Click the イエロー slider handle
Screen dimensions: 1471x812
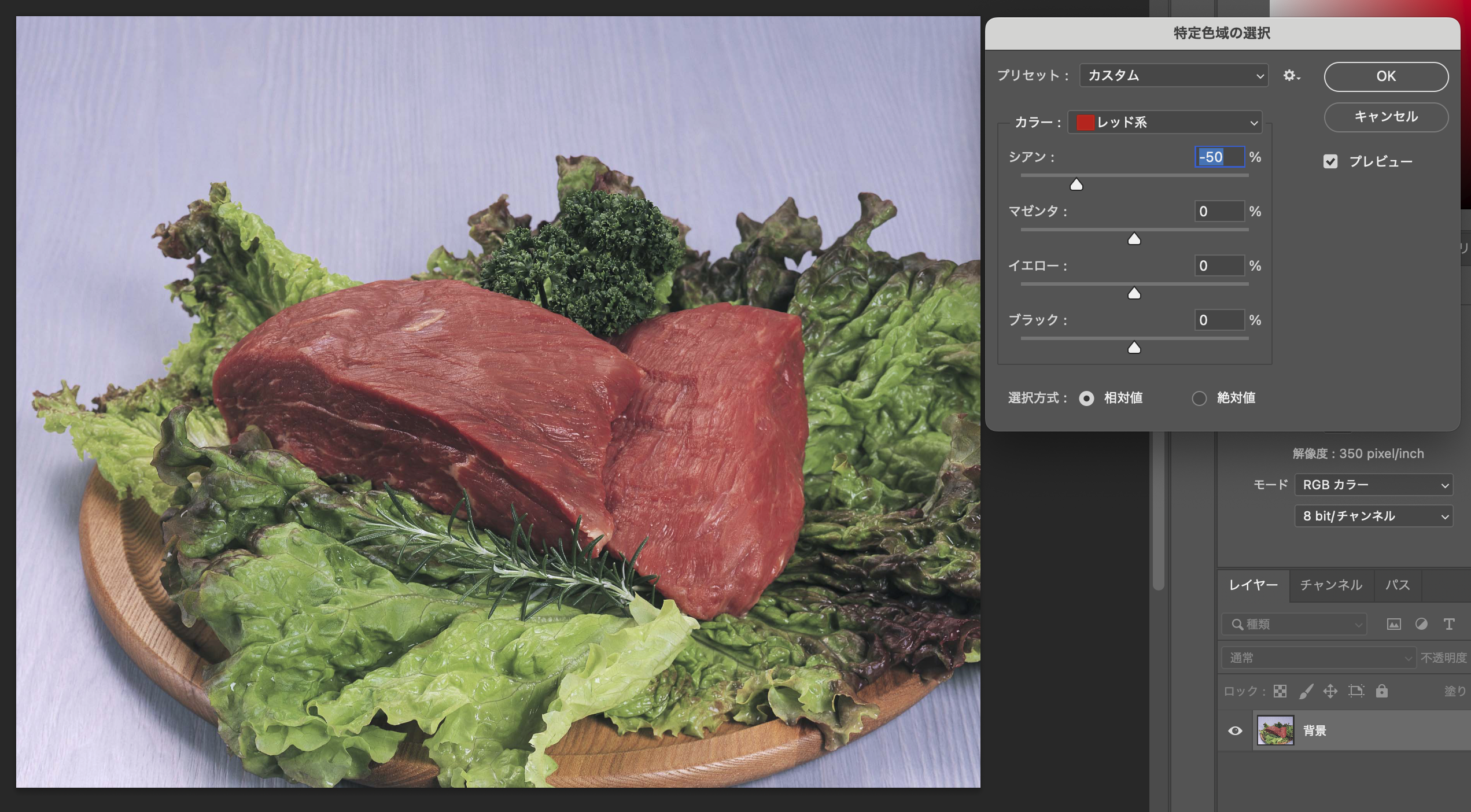[x=1134, y=293]
